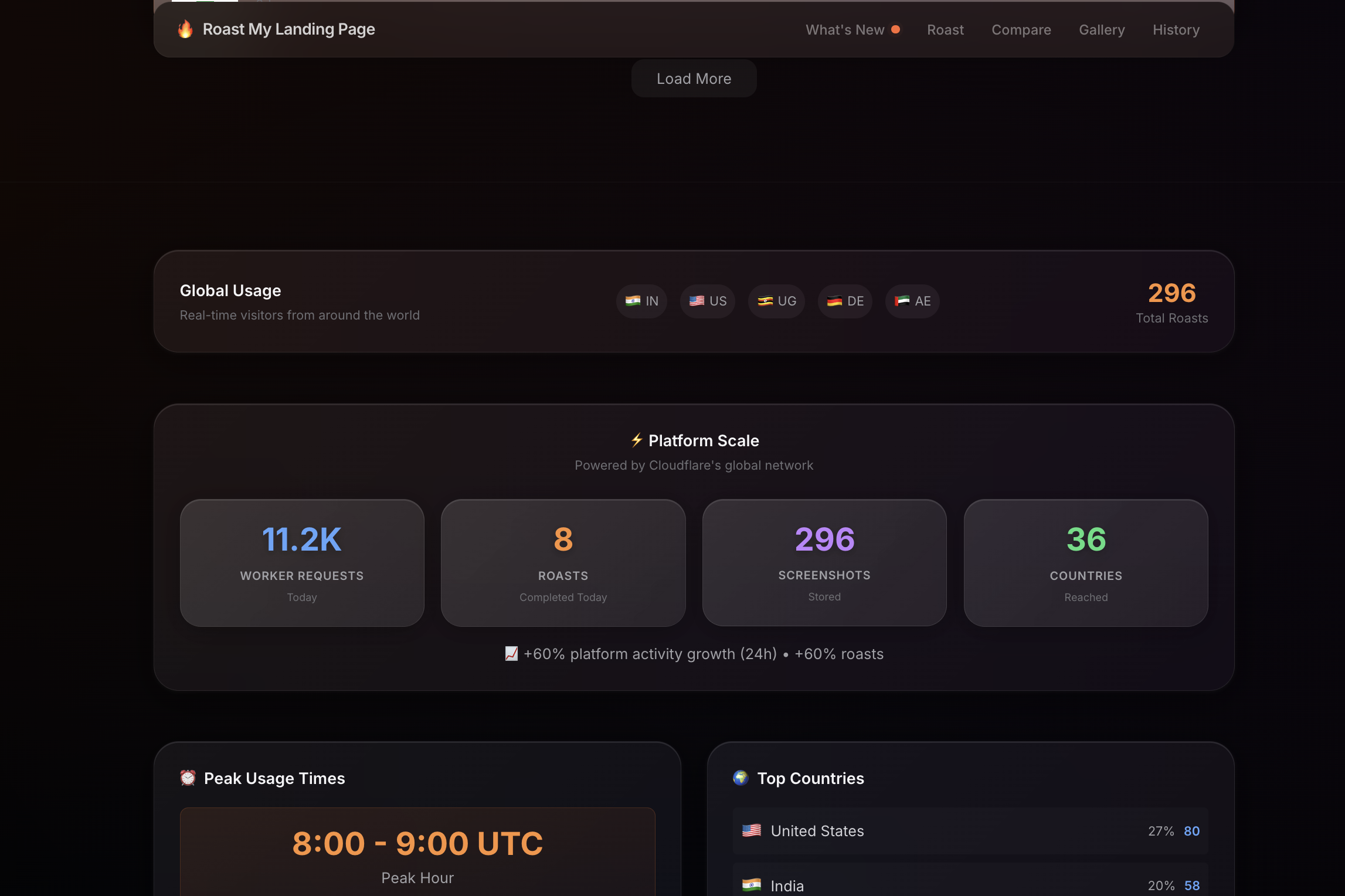This screenshot has height=896, width=1345.
Task: Select the United States country row
Action: (x=970, y=831)
